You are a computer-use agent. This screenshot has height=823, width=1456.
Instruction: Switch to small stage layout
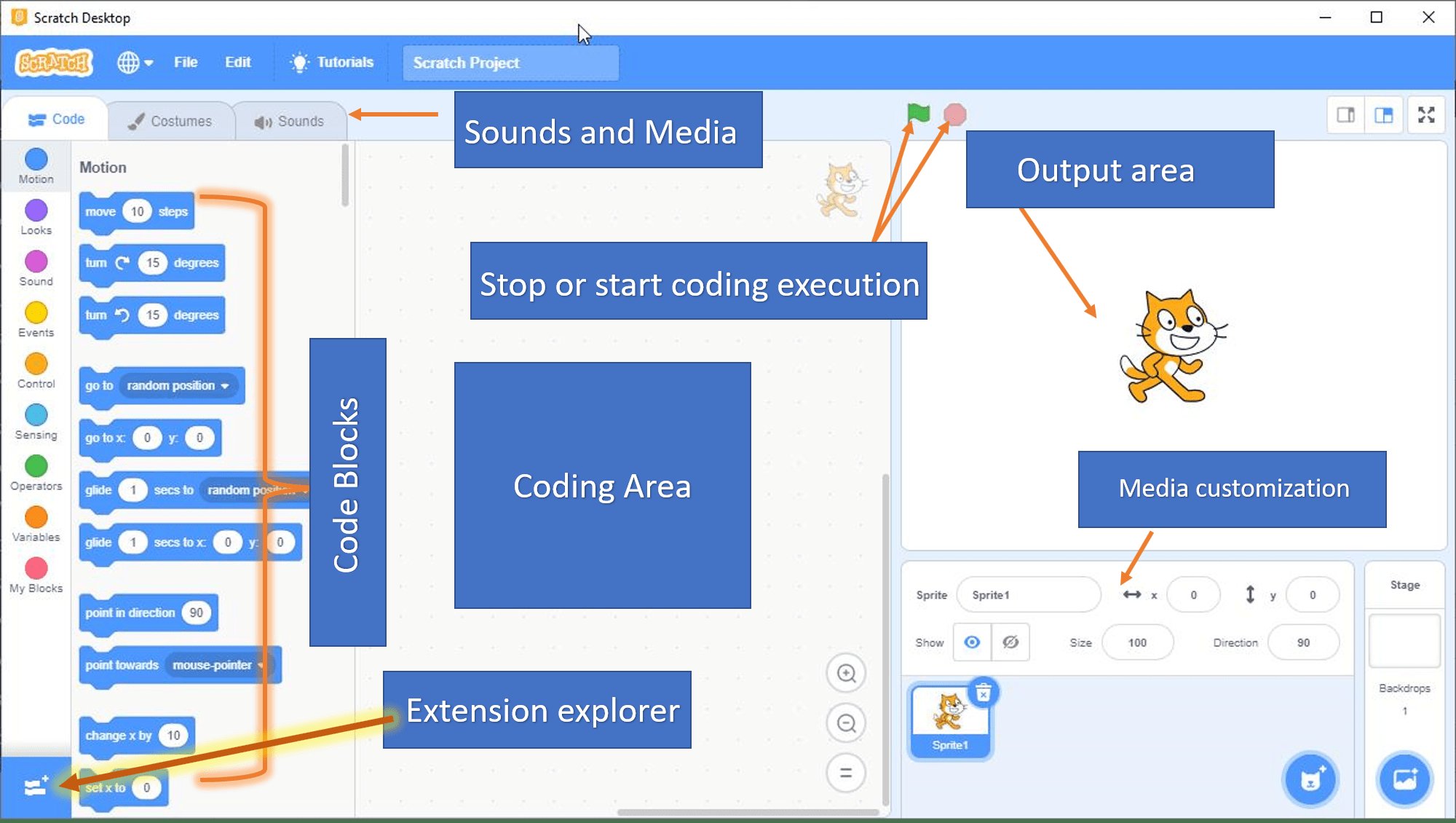[x=1345, y=115]
